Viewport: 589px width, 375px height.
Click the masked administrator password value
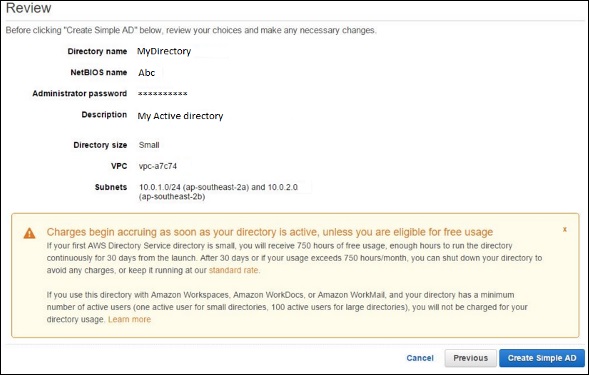click(x=163, y=94)
